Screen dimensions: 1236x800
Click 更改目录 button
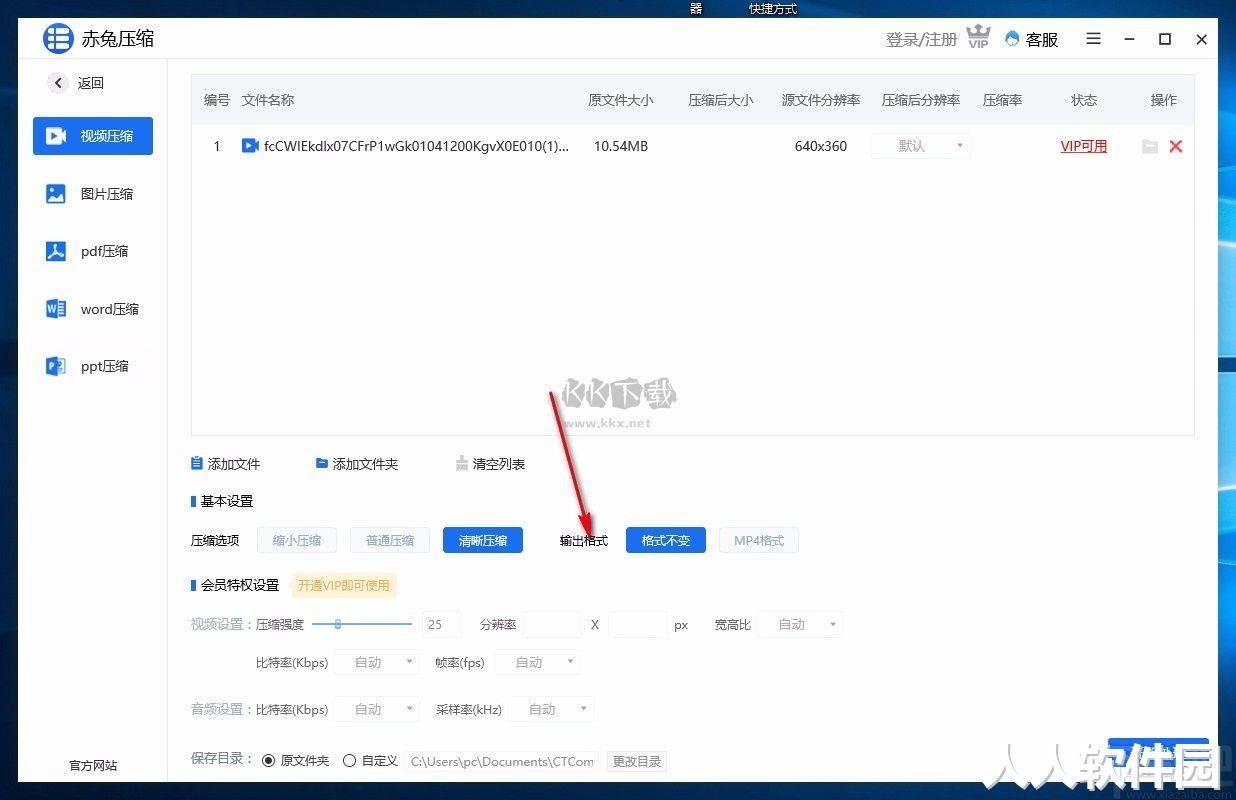click(637, 761)
